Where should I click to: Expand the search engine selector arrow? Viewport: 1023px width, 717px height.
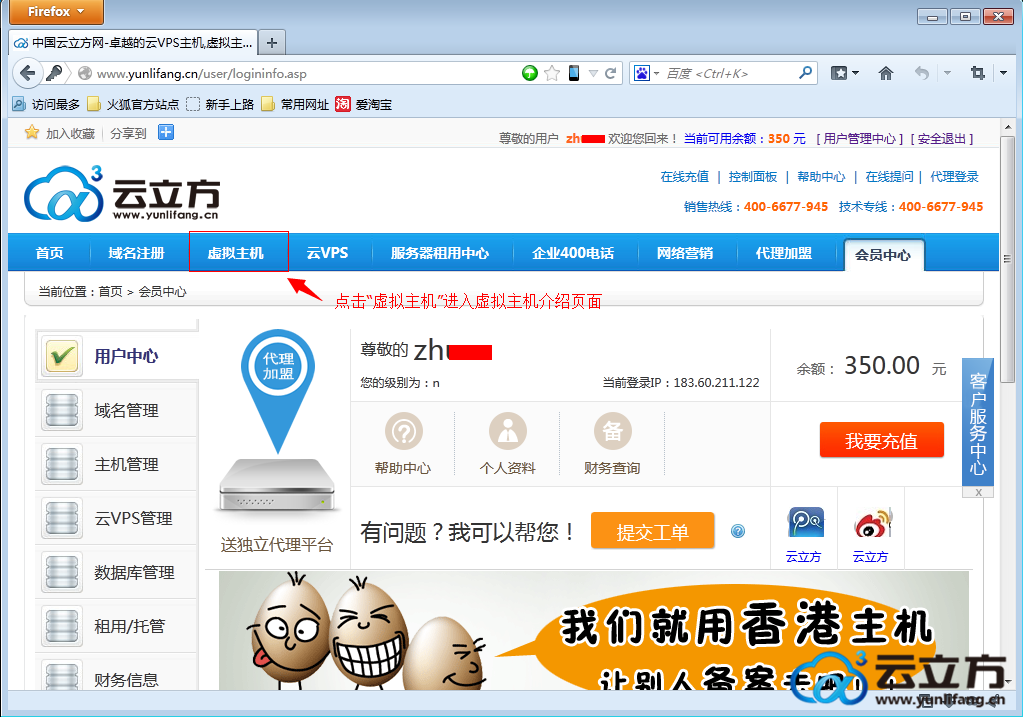(656, 73)
